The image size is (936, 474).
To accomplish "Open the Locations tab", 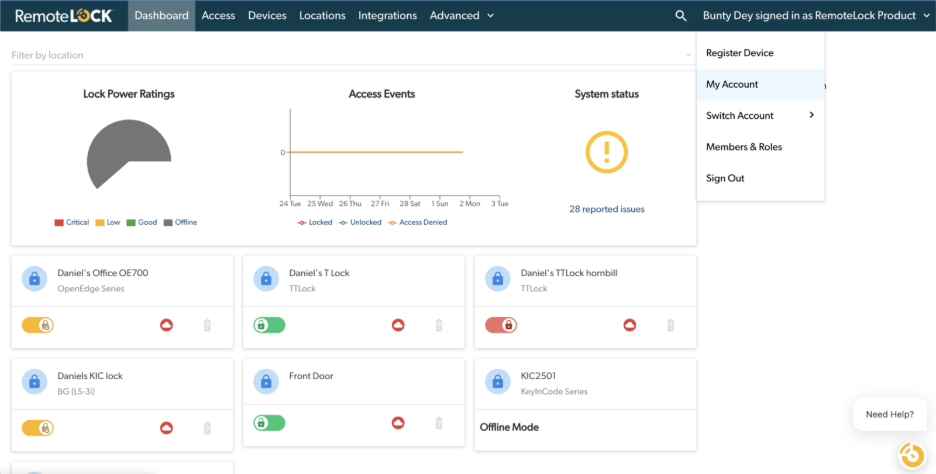I will tap(322, 16).
